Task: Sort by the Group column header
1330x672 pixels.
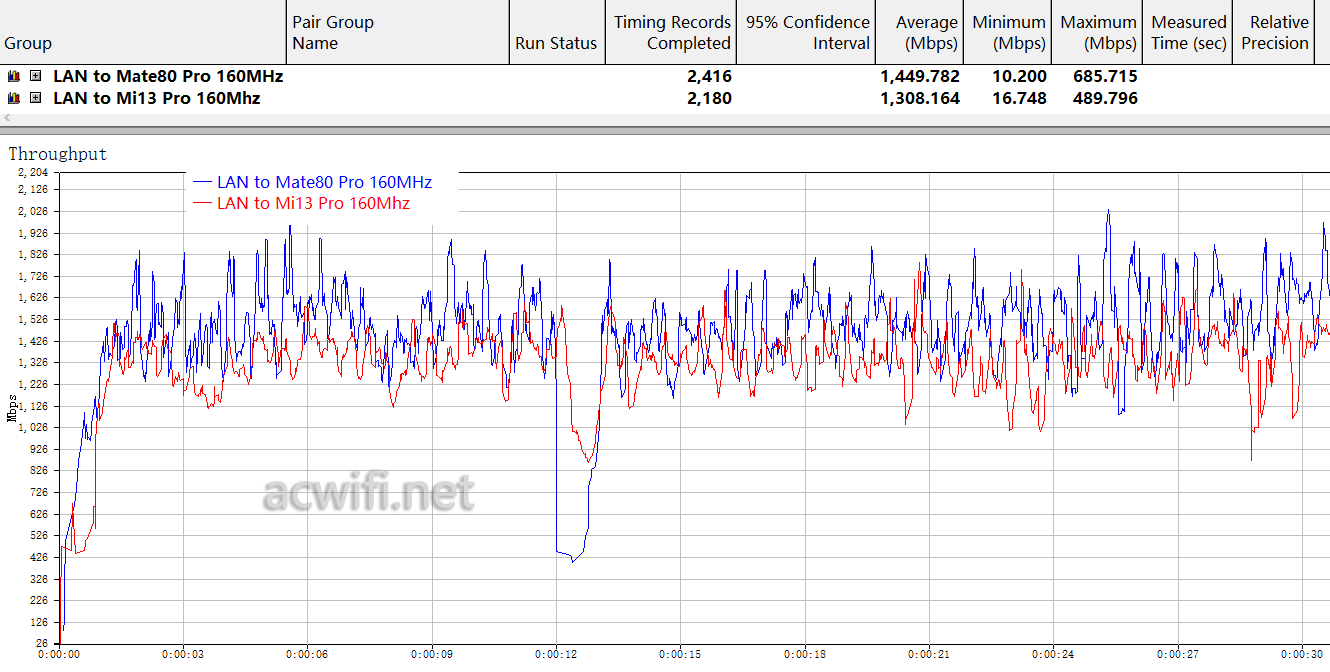Action: click(x=28, y=43)
